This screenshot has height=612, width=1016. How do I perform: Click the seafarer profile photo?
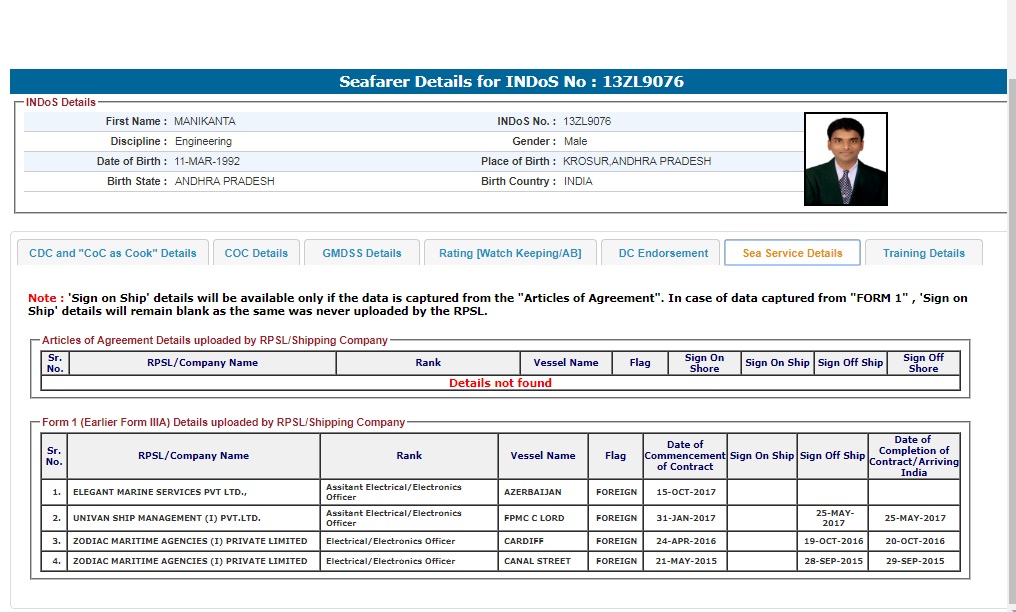845,159
